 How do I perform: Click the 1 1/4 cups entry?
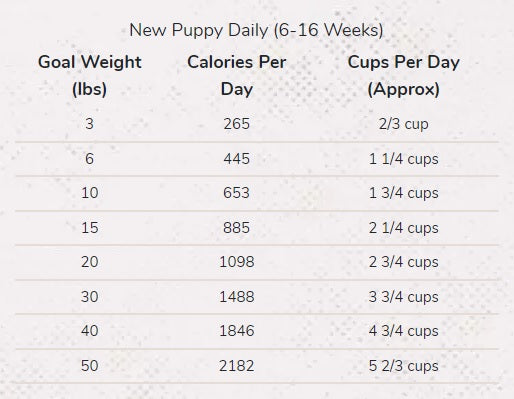point(404,159)
